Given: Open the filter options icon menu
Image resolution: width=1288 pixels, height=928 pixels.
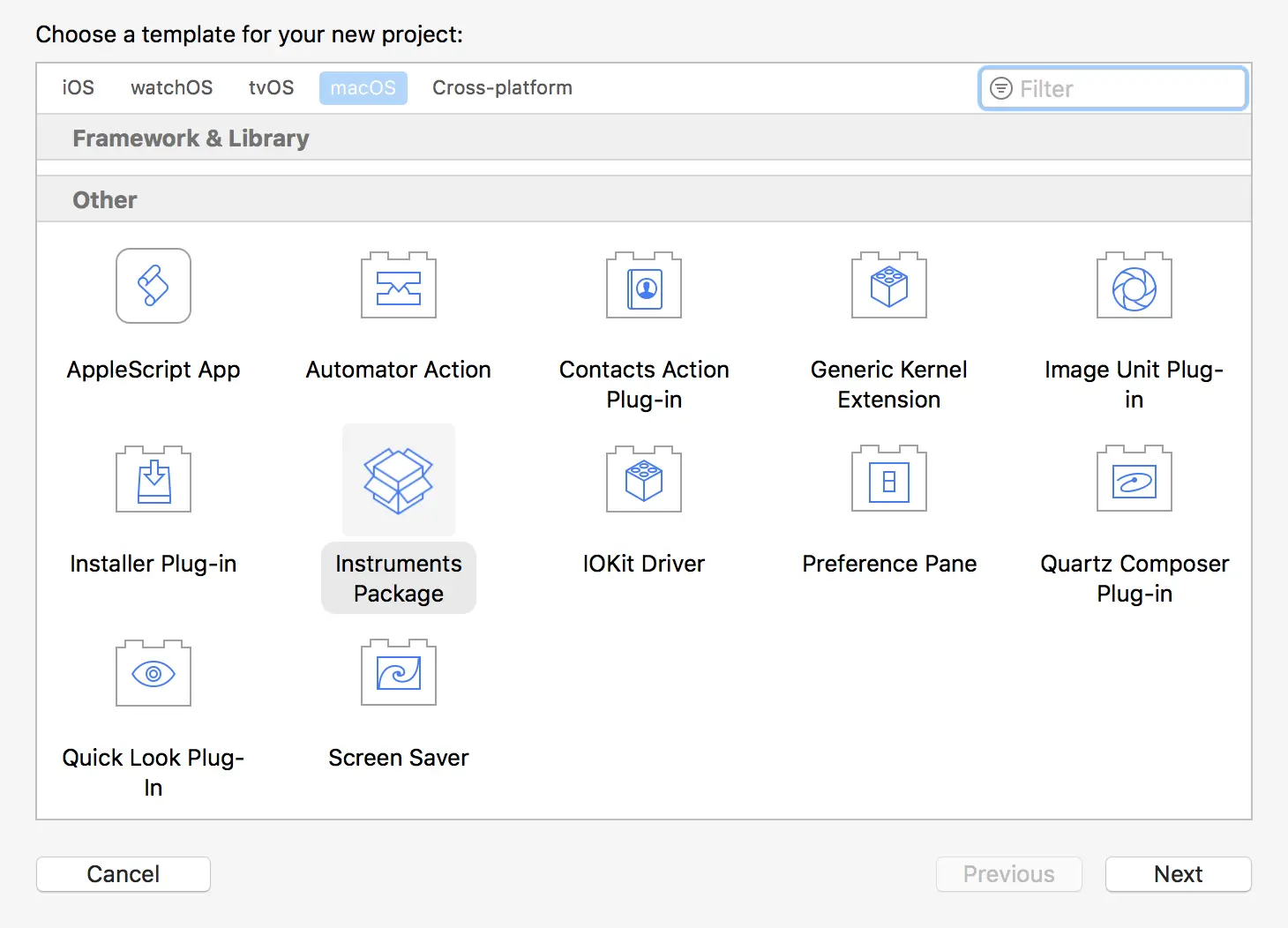Looking at the screenshot, I should tap(1001, 89).
